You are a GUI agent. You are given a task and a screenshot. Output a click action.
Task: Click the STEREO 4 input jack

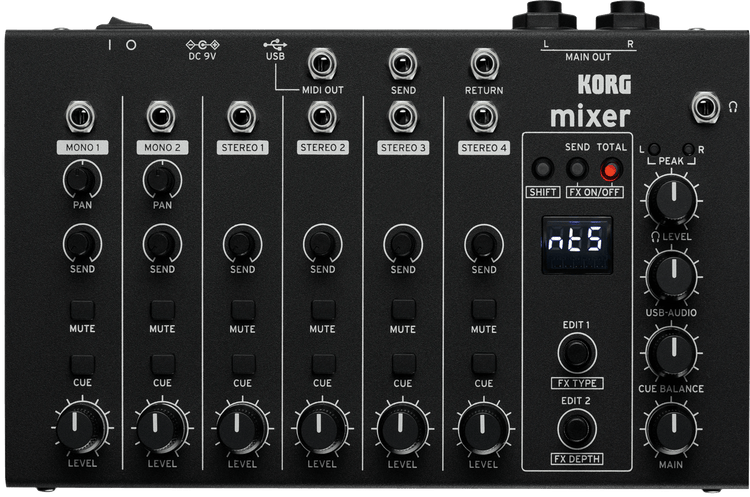click(x=484, y=116)
